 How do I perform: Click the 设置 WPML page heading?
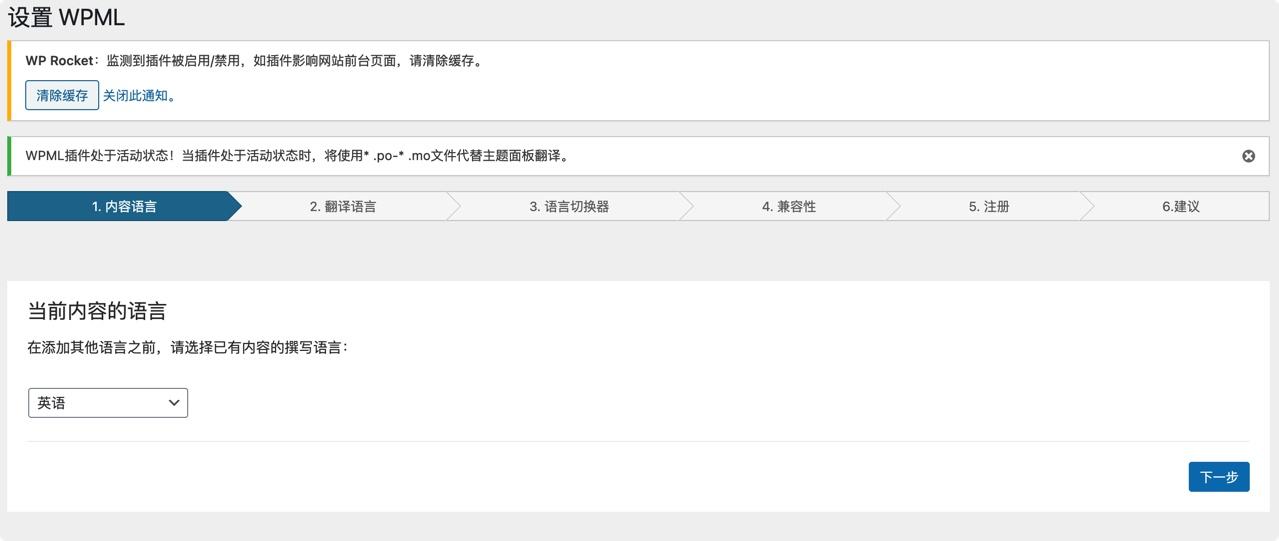point(66,18)
